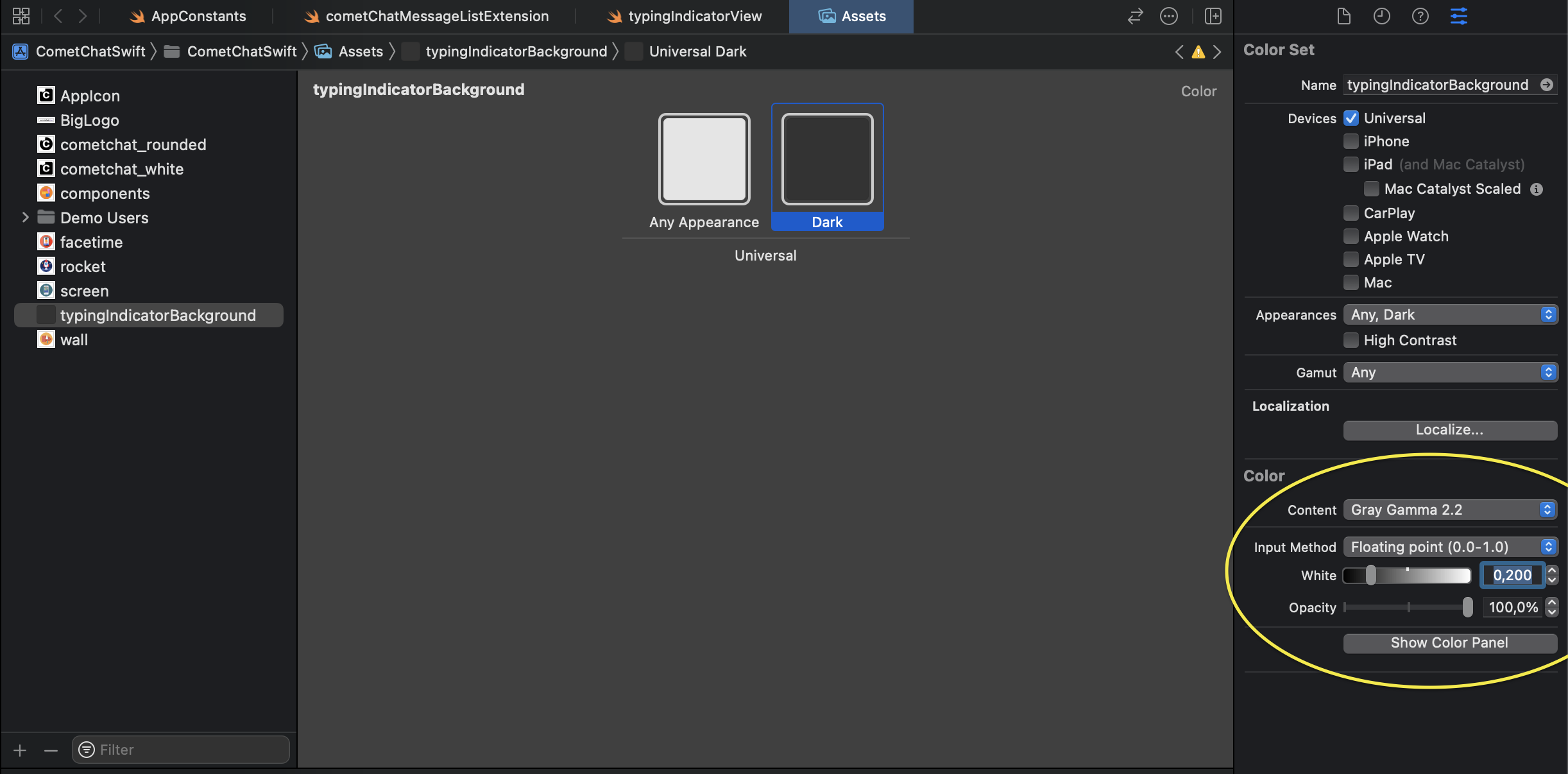Viewport: 1568px width, 774px height.
Task: Enable the iPhone device checkbox
Action: (1351, 141)
